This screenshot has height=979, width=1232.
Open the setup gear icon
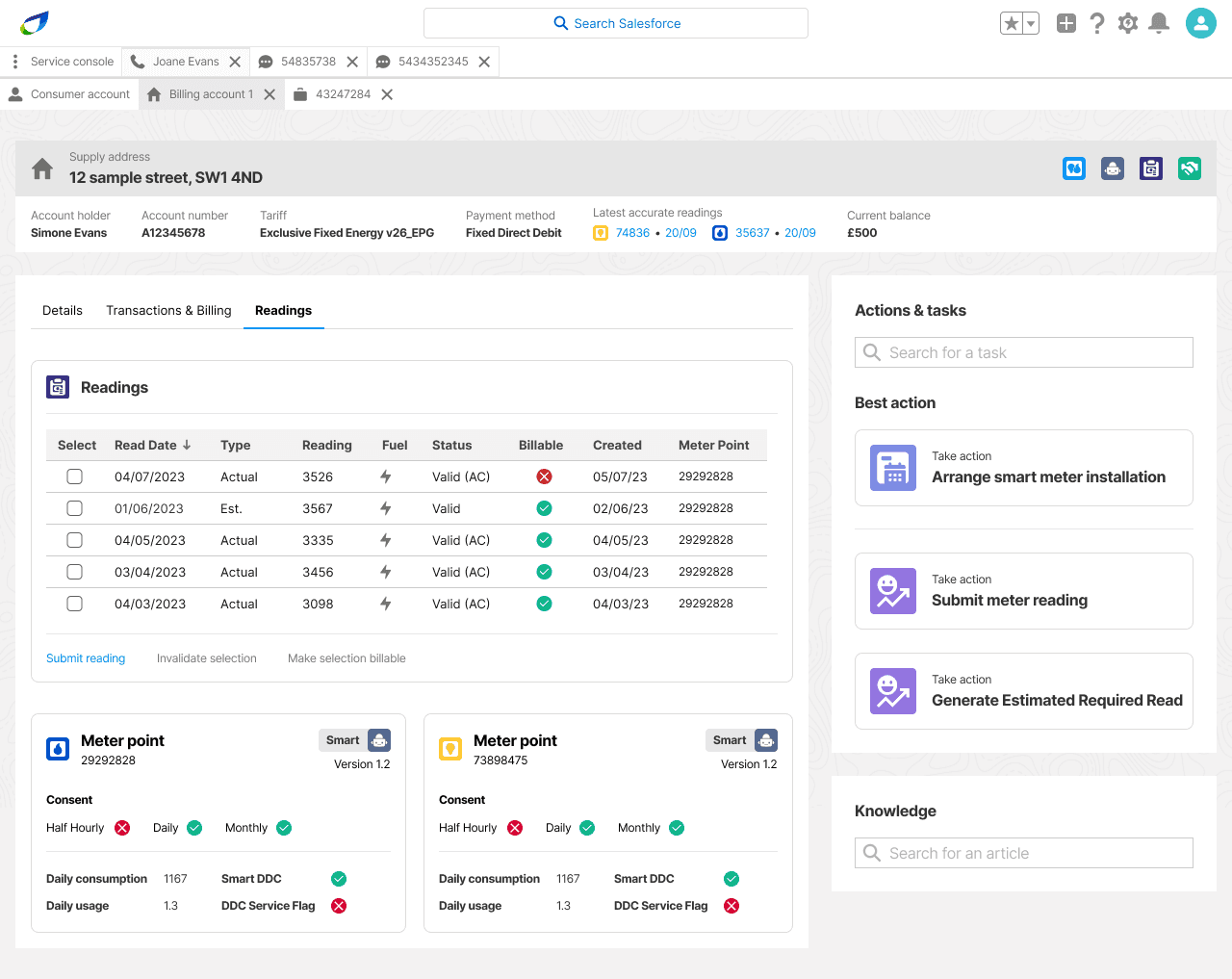[x=1128, y=23]
